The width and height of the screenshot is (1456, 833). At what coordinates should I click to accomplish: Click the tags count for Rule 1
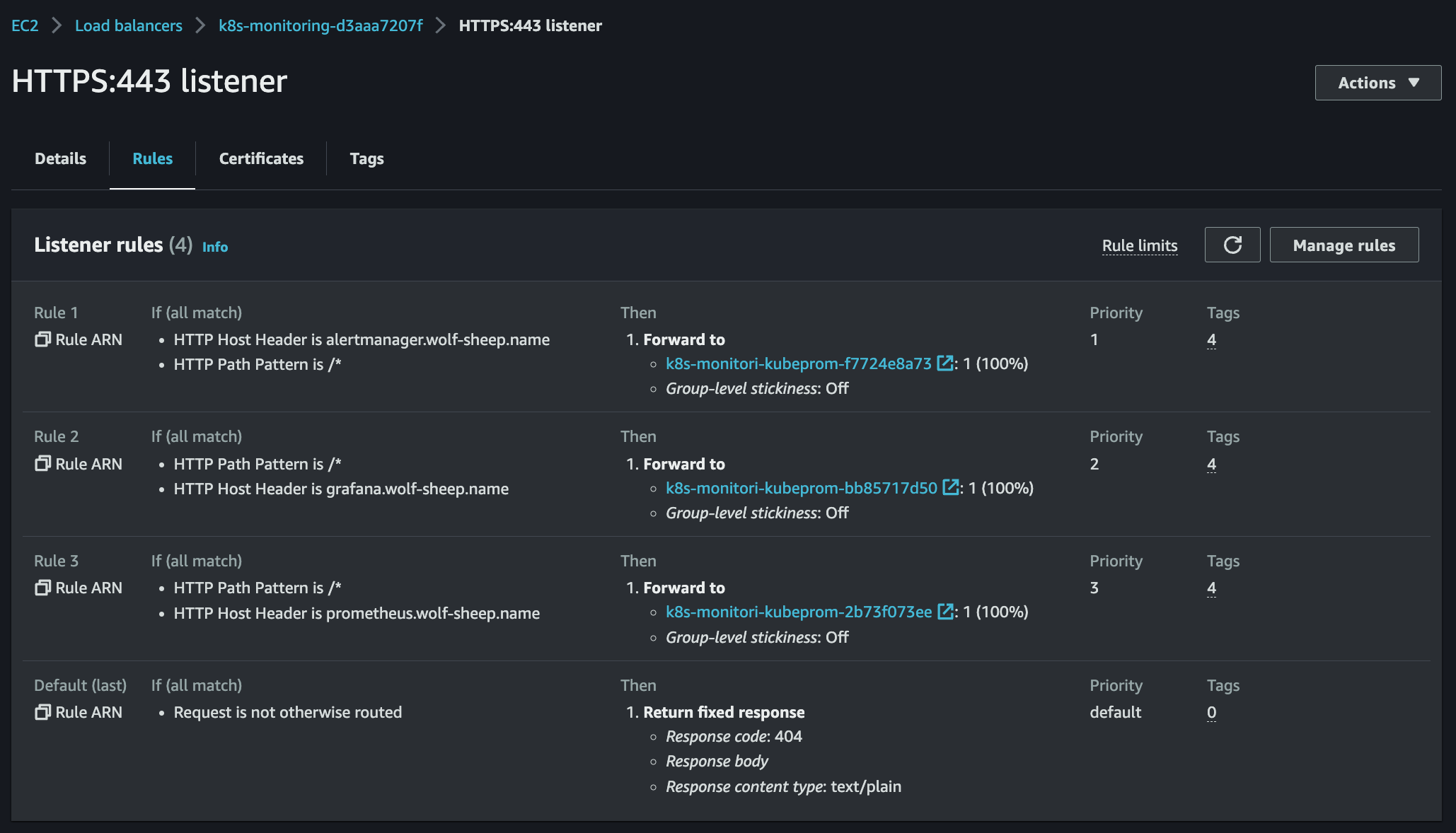coord(1211,339)
